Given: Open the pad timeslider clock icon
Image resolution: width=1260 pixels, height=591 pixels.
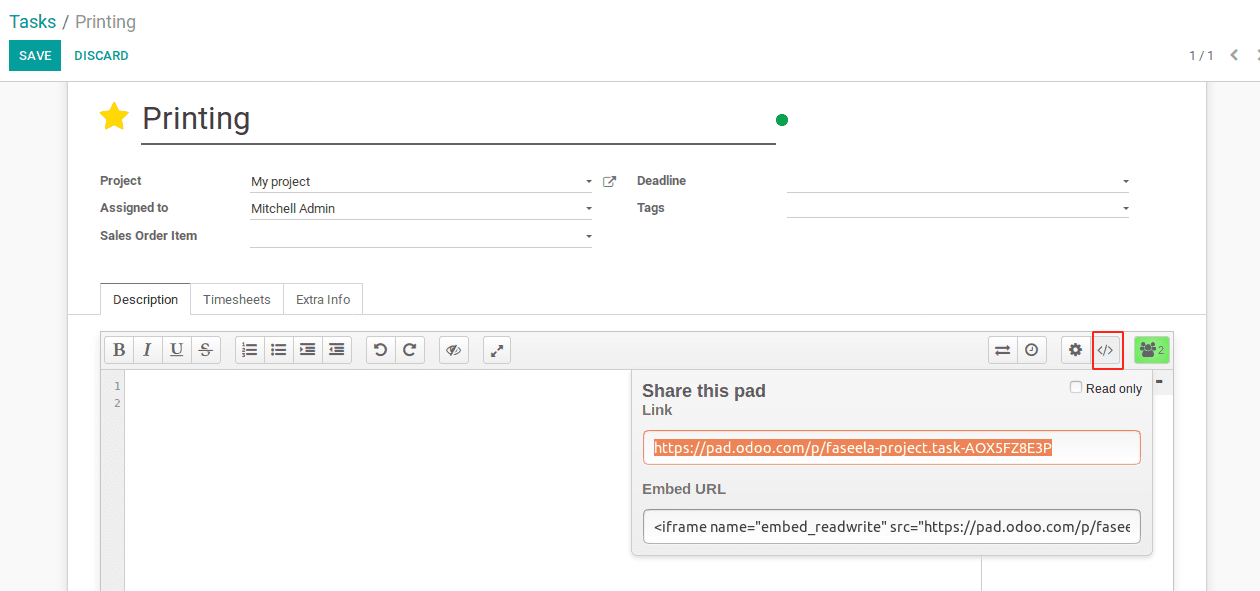Looking at the screenshot, I should pyautogui.click(x=1031, y=350).
